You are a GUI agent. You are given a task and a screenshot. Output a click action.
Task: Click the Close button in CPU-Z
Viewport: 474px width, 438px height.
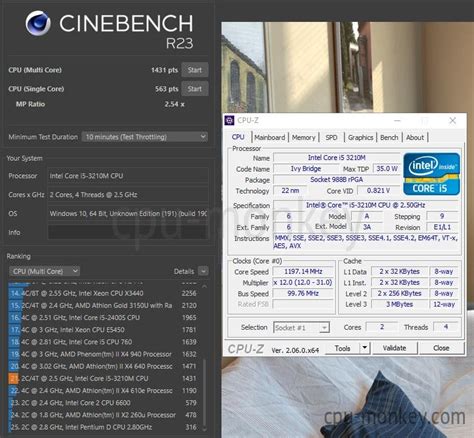[x=441, y=348]
